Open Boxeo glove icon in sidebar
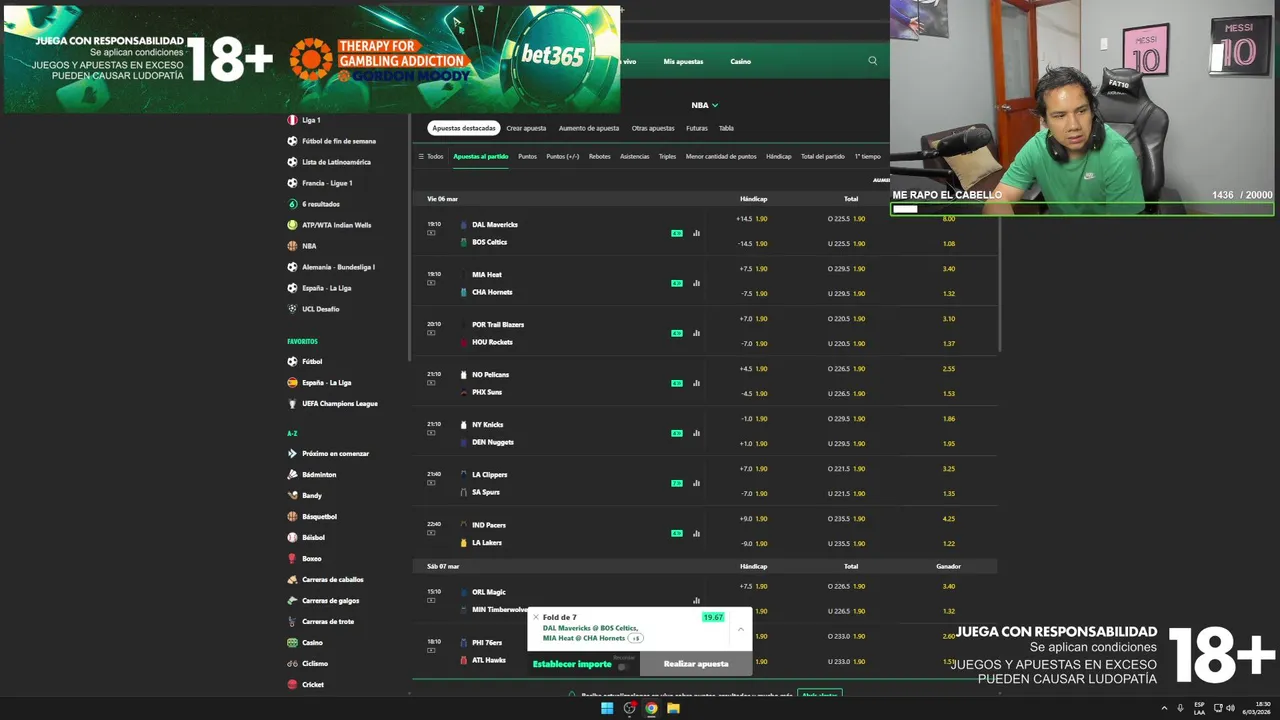 pyautogui.click(x=292, y=558)
